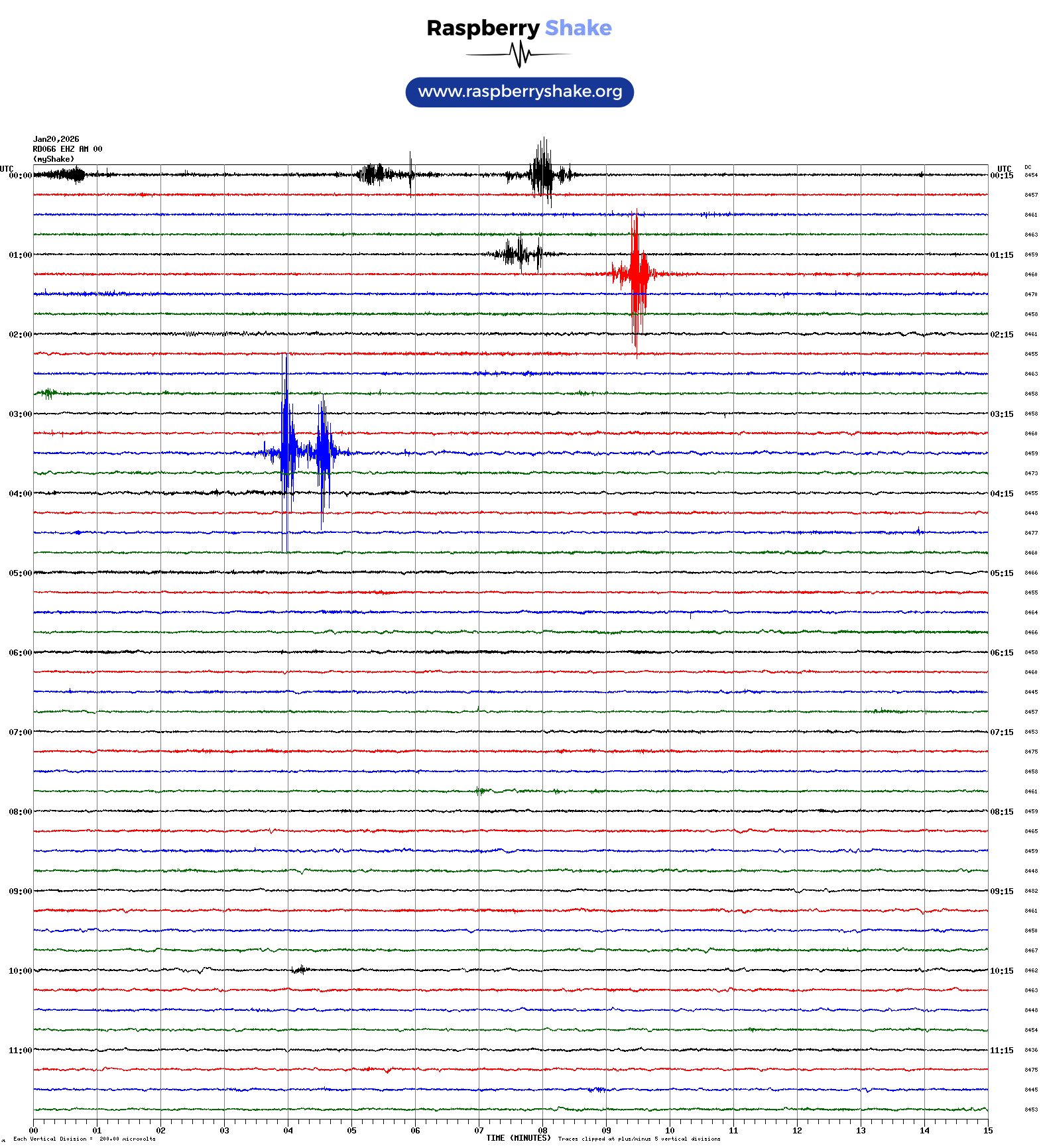Click the DC column header at top right

(1028, 168)
